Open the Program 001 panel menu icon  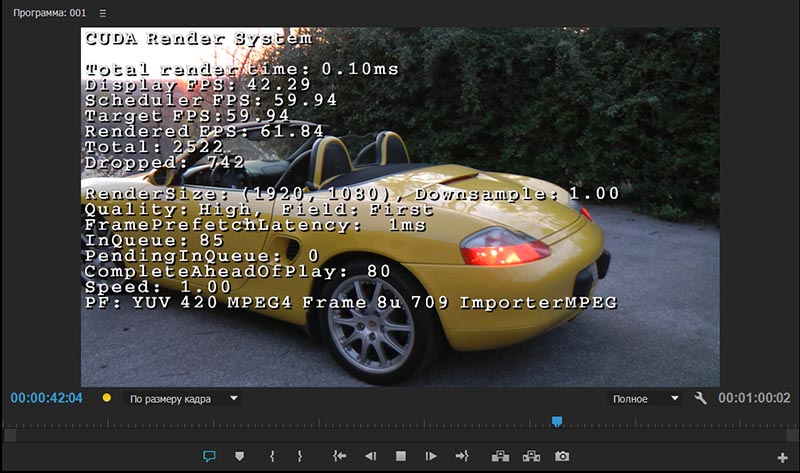click(103, 13)
